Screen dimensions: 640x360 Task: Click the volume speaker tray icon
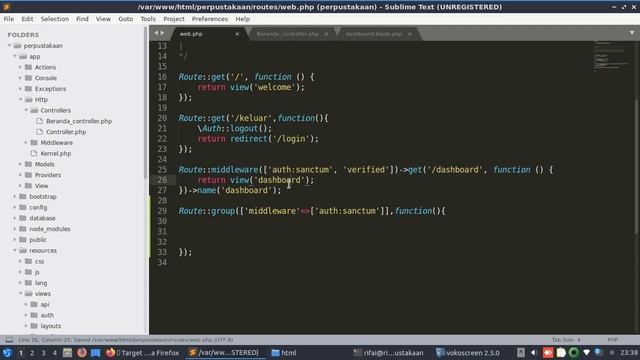534,353
